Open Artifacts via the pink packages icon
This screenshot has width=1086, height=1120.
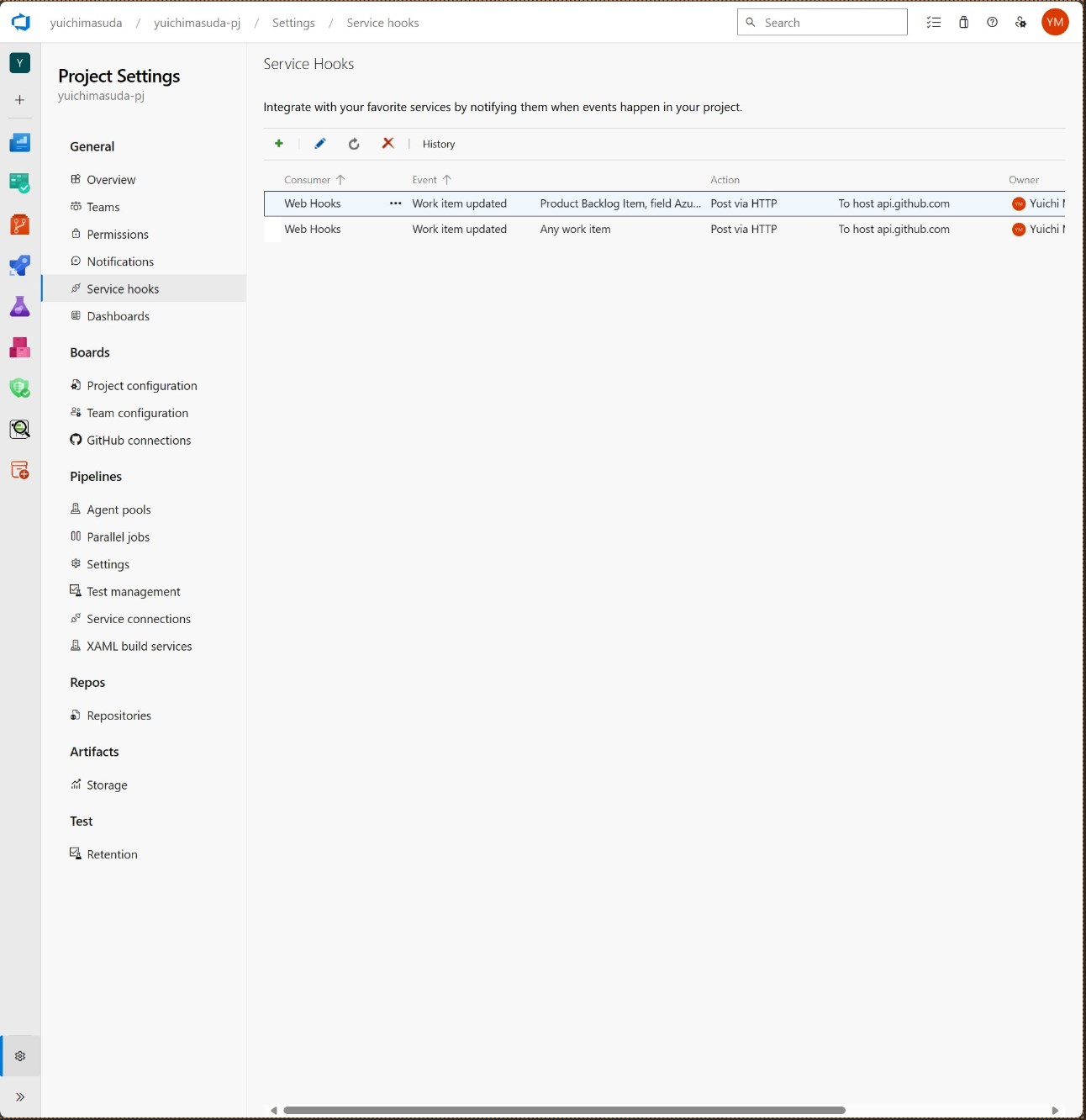(19, 347)
